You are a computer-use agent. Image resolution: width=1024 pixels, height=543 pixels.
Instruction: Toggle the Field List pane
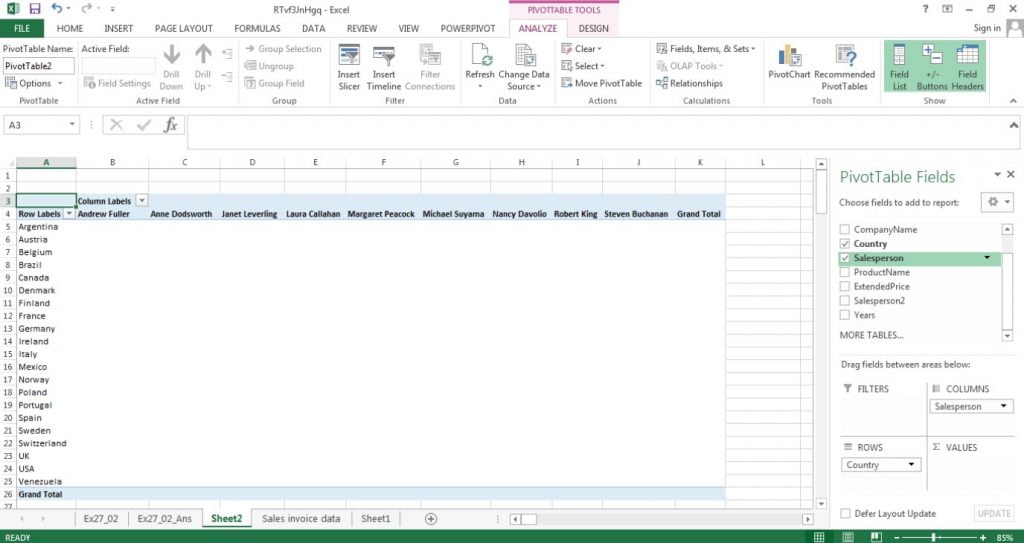coord(899,68)
